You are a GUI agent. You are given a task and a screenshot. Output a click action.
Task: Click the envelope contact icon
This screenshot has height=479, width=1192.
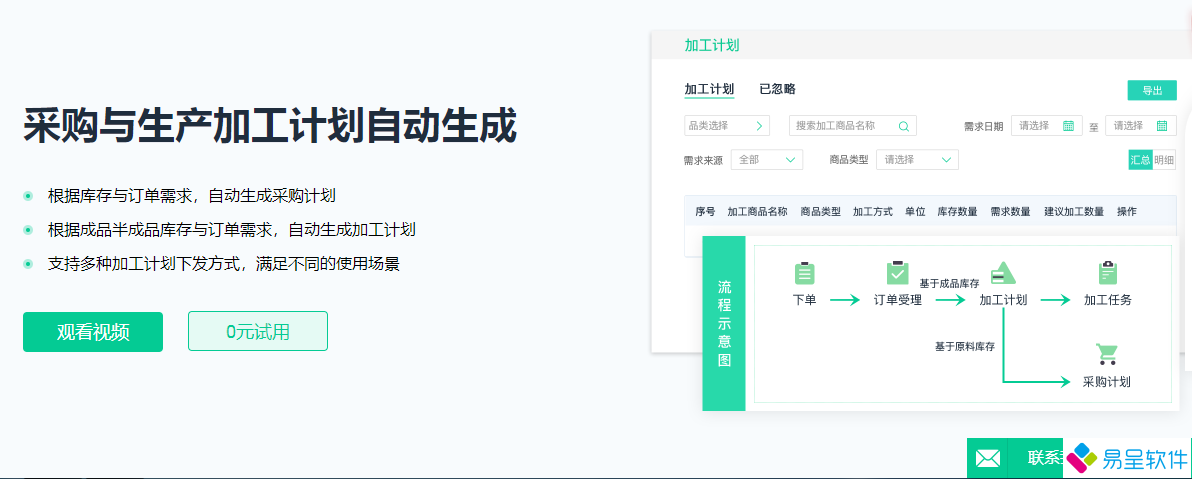pos(988,458)
